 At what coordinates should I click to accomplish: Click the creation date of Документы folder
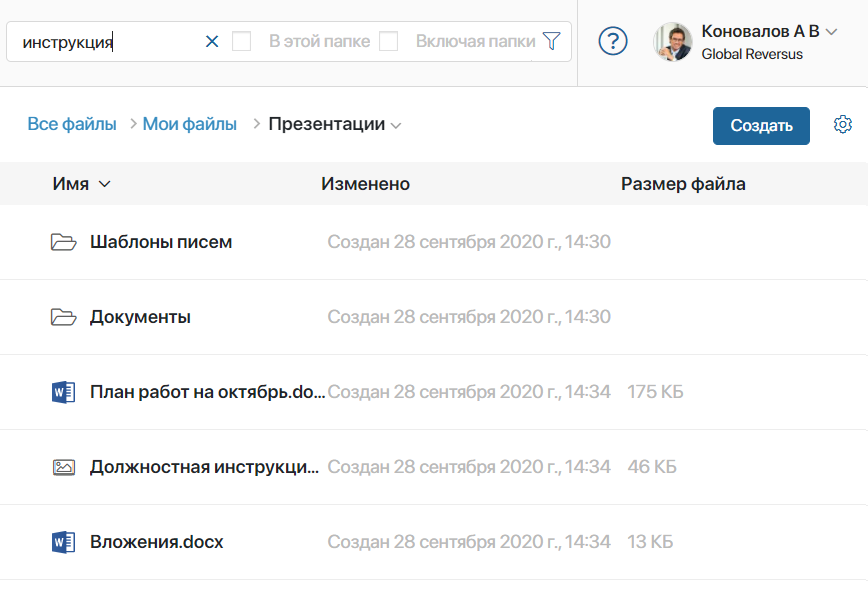tap(469, 317)
